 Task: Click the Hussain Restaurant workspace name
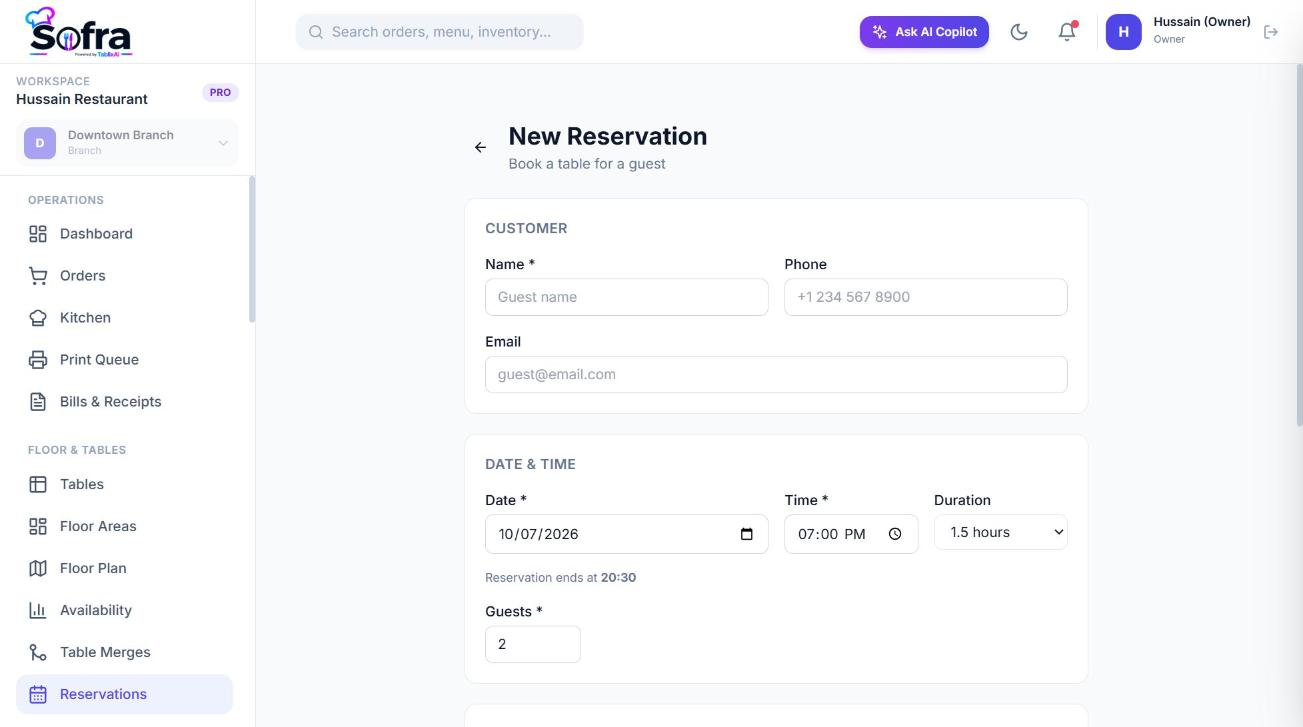pyautogui.click(x=82, y=99)
